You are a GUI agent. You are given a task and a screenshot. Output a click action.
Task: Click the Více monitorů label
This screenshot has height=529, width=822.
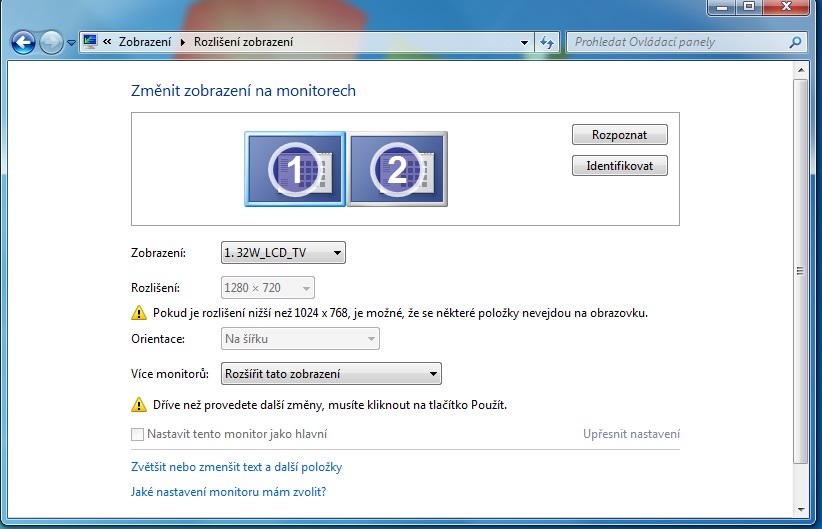pyautogui.click(x=170, y=374)
